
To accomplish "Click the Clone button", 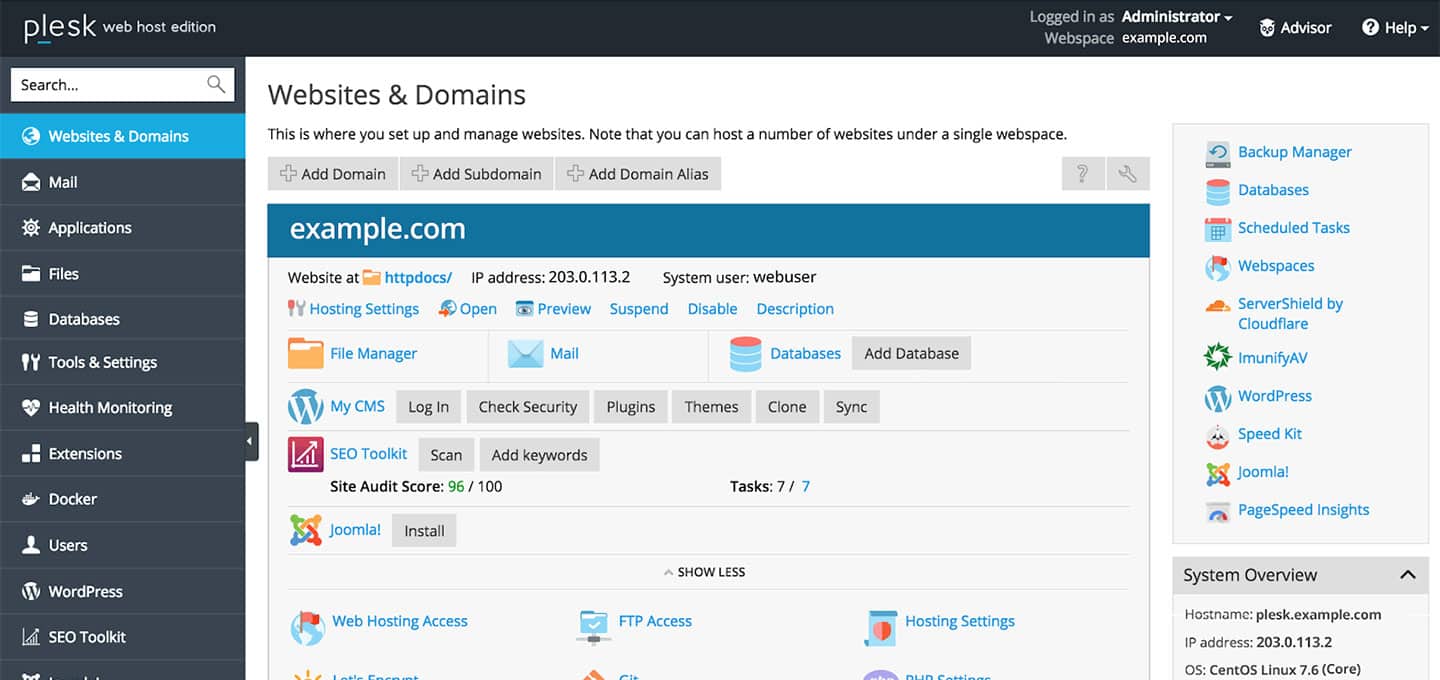I will click(787, 407).
